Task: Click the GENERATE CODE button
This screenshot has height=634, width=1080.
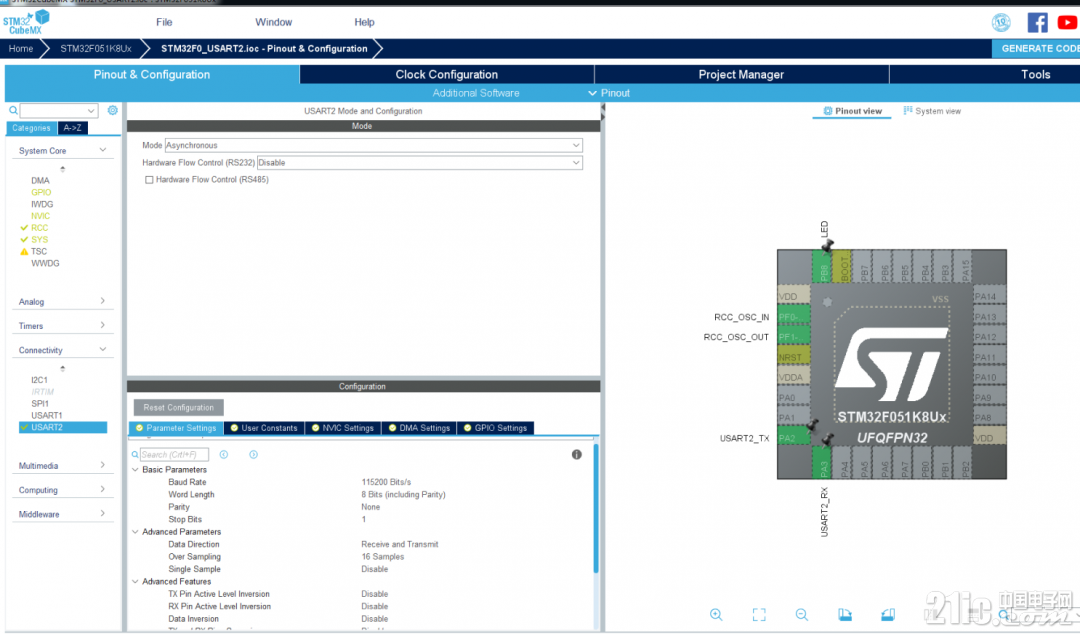Action: 1036,48
